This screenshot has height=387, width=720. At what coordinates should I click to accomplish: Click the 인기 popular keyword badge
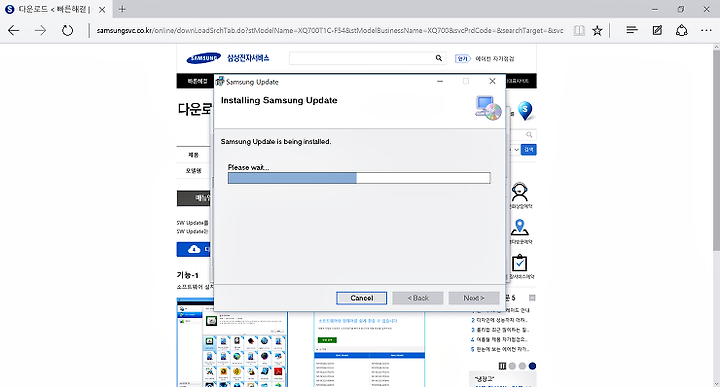pyautogui.click(x=462, y=58)
